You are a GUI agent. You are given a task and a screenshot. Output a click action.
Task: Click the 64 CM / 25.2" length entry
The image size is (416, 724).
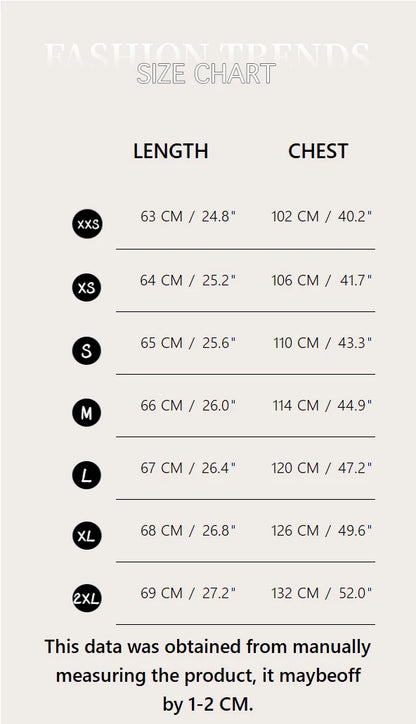188,280
